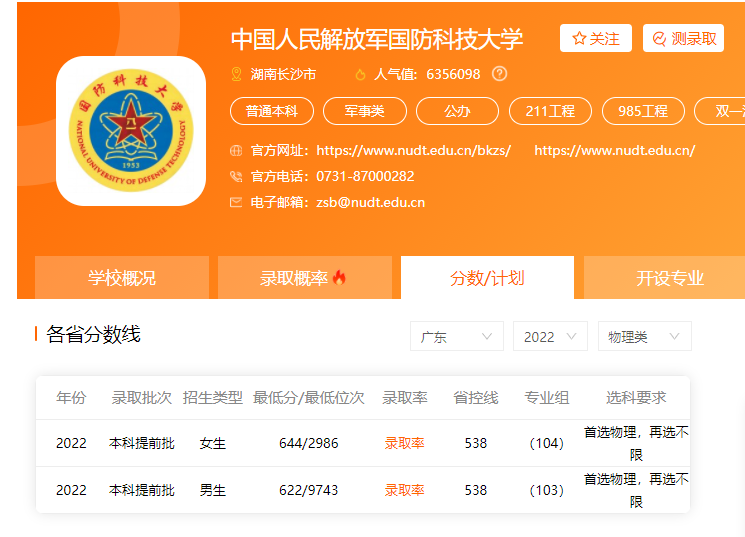Screen dimensions: 745x537
Task: Select the 公办 tag
Action: pos(457,111)
